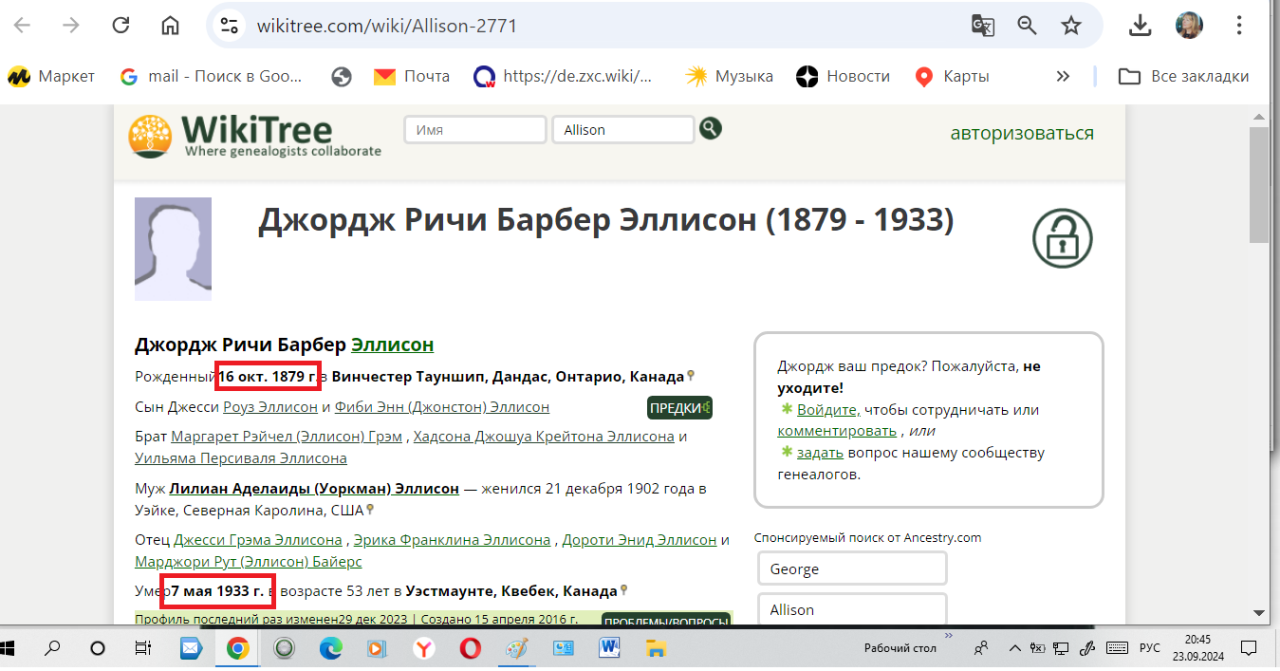Viewport: 1280px width, 671px height.
Task: Bookmark this page with the star icon
Action: tap(1071, 26)
